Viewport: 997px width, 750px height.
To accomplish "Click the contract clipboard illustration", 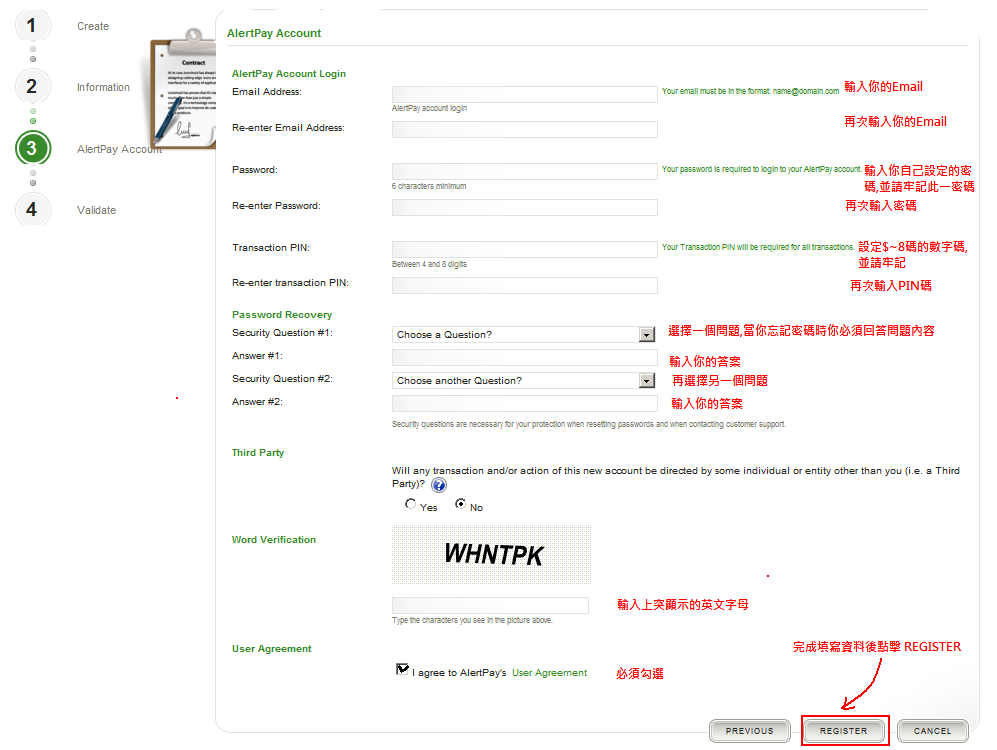I will click(183, 88).
